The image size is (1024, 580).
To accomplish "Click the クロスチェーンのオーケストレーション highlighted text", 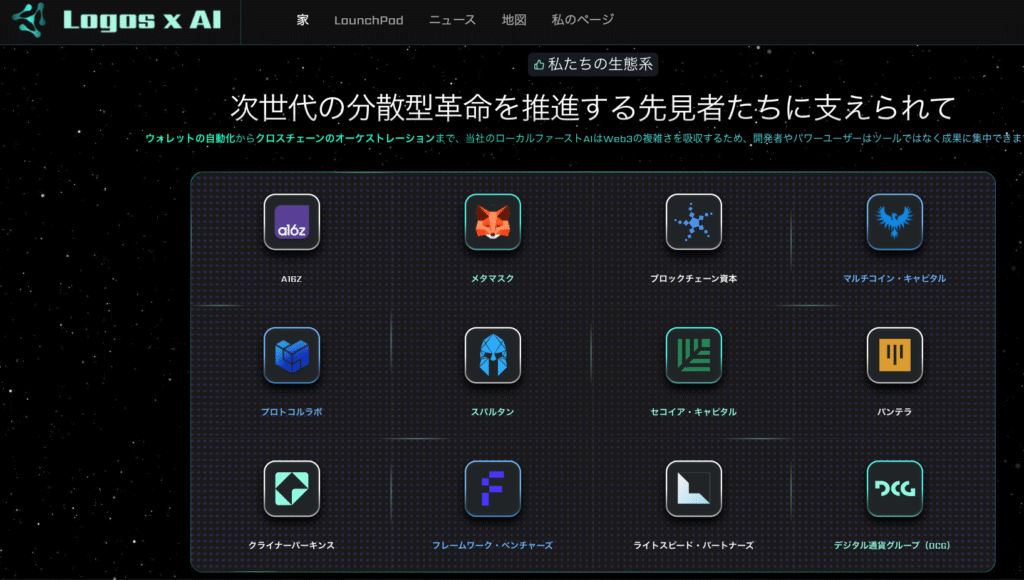I will pos(345,138).
